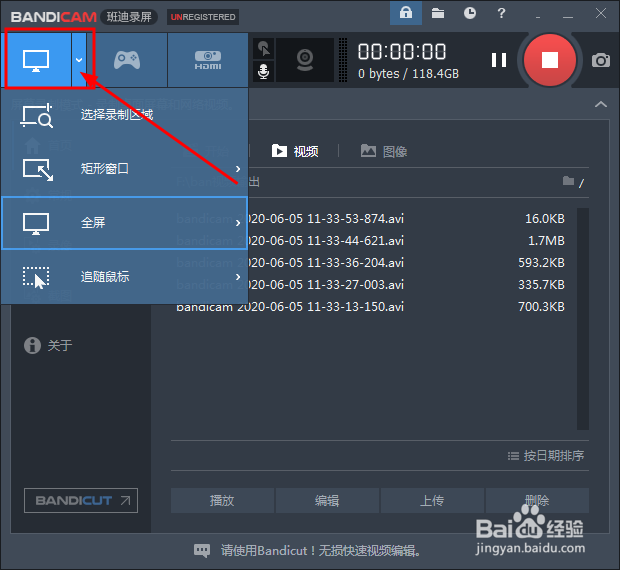Click the 00:00:00 recording timer
Screen dimensions: 620x570
(x=402, y=52)
